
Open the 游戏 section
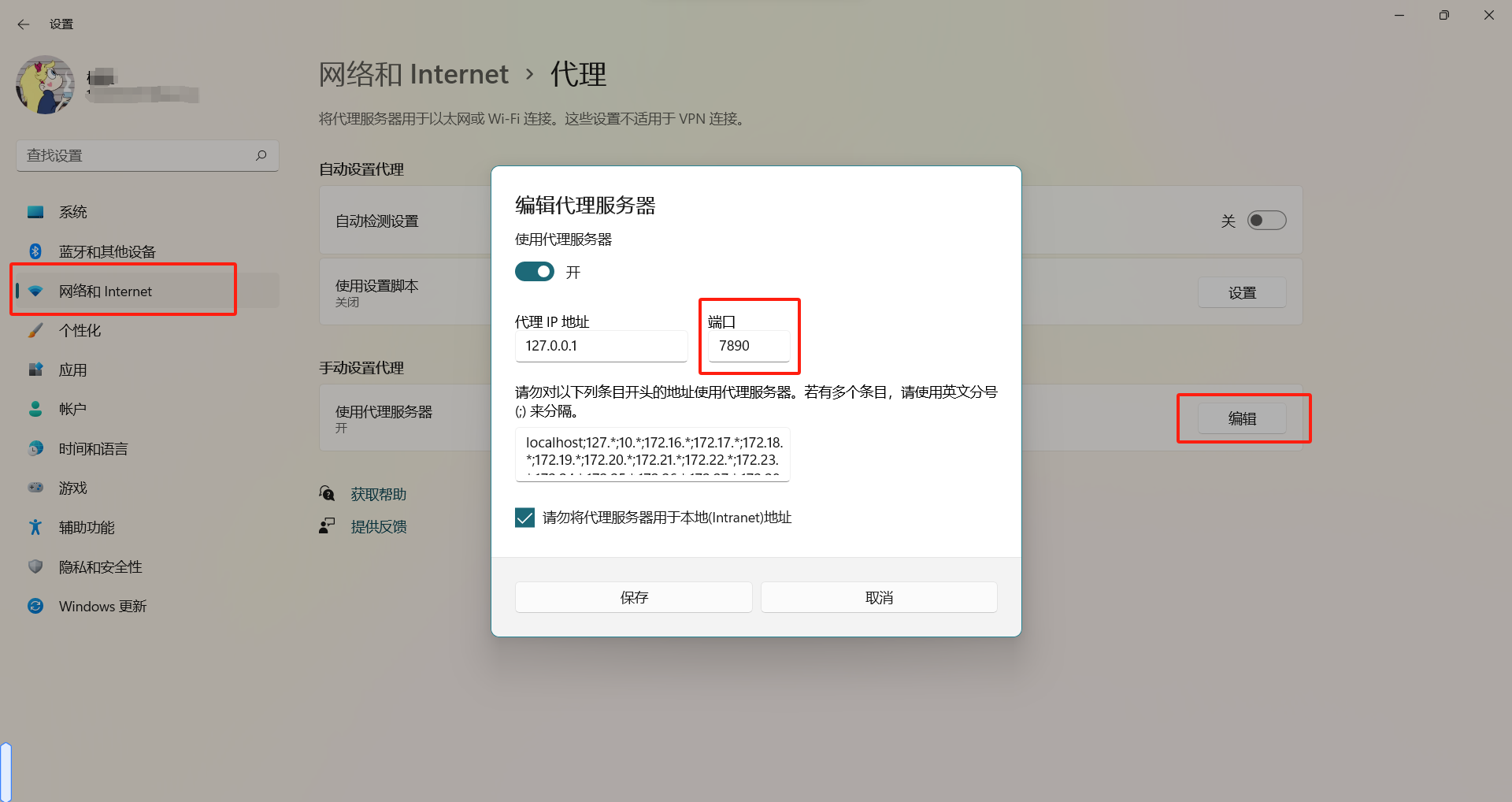[72, 487]
